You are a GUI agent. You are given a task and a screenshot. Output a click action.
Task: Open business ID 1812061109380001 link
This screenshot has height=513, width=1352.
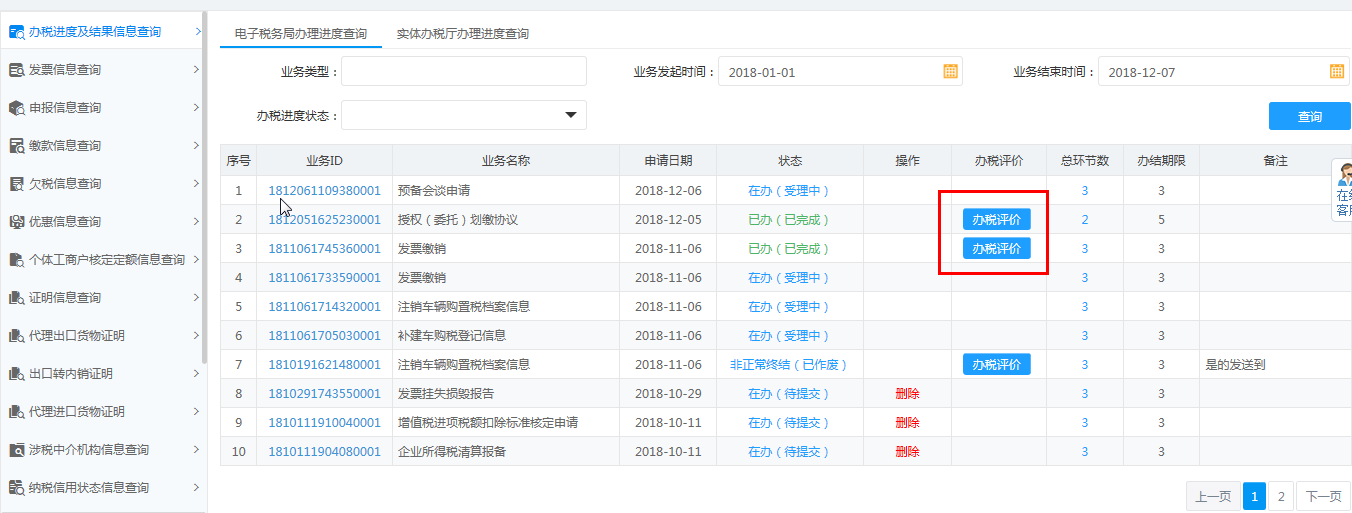[324, 191]
